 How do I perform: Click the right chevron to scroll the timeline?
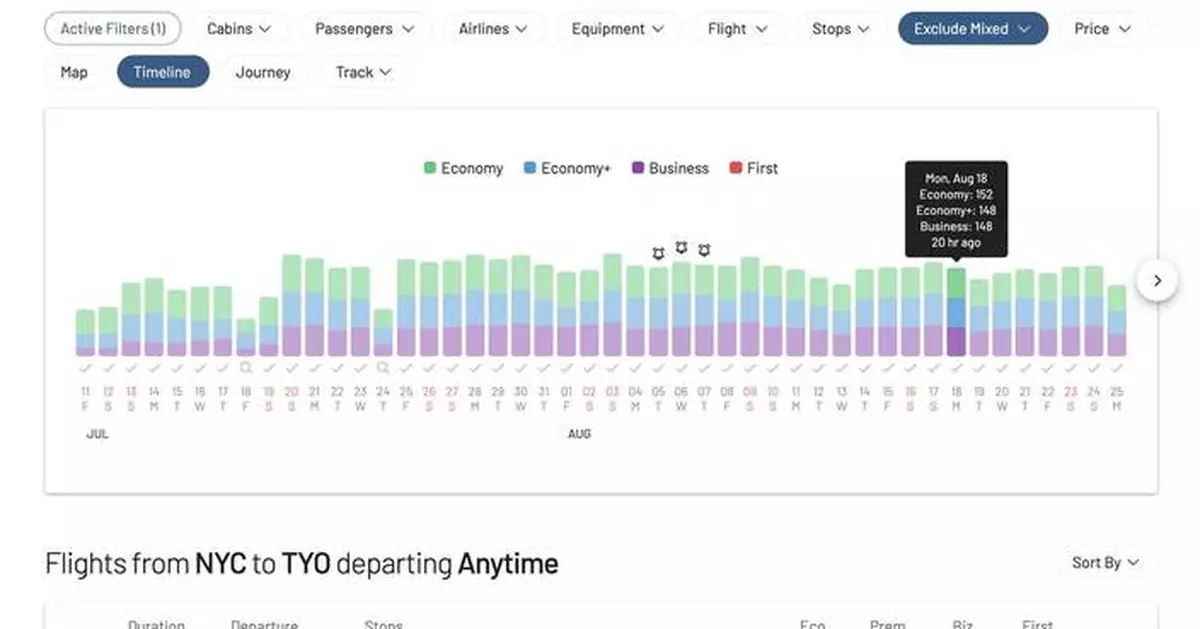click(1157, 281)
